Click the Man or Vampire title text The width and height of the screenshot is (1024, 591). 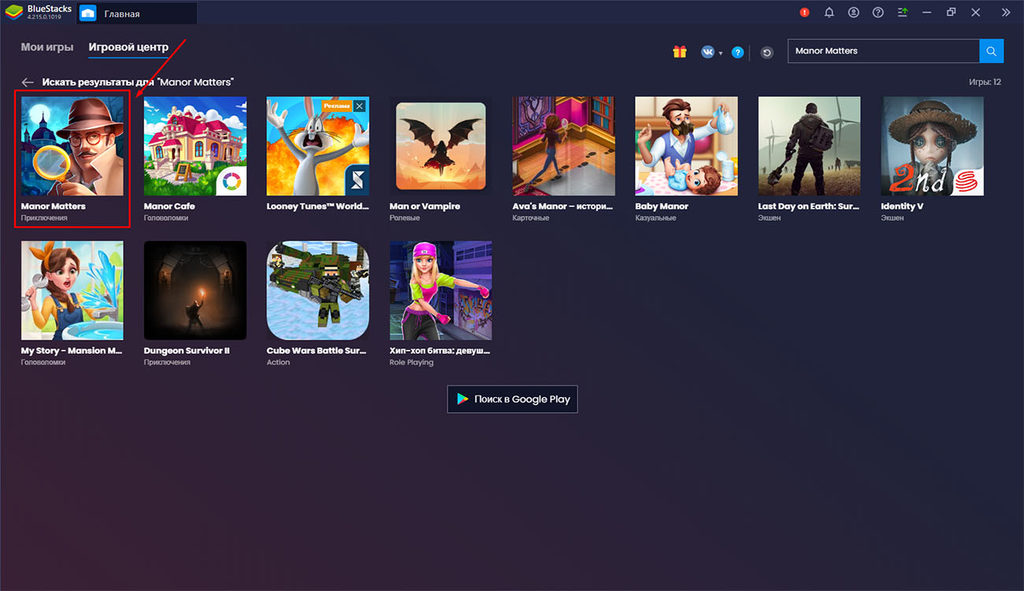424,206
